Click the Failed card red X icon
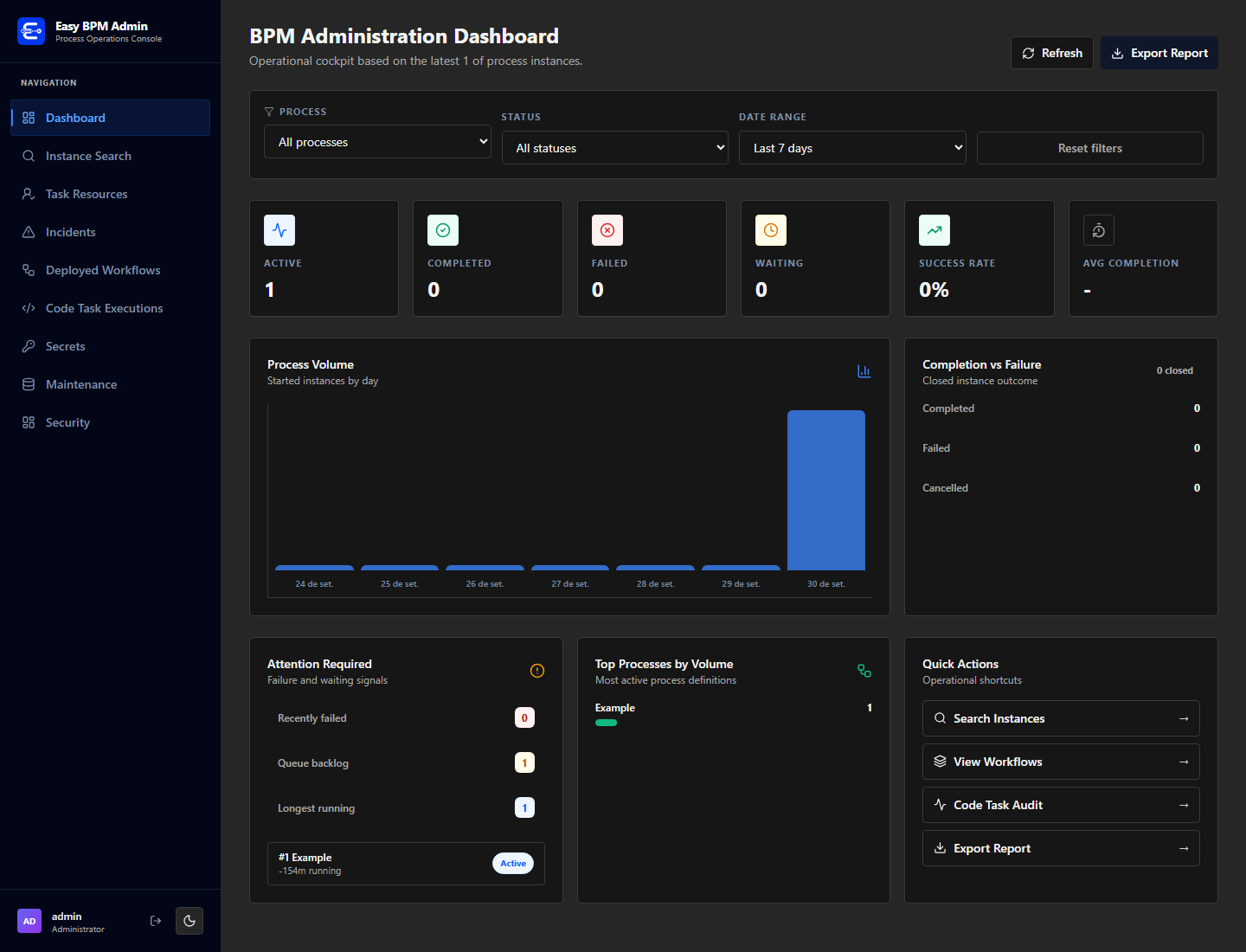The image size is (1246, 952). tap(607, 230)
